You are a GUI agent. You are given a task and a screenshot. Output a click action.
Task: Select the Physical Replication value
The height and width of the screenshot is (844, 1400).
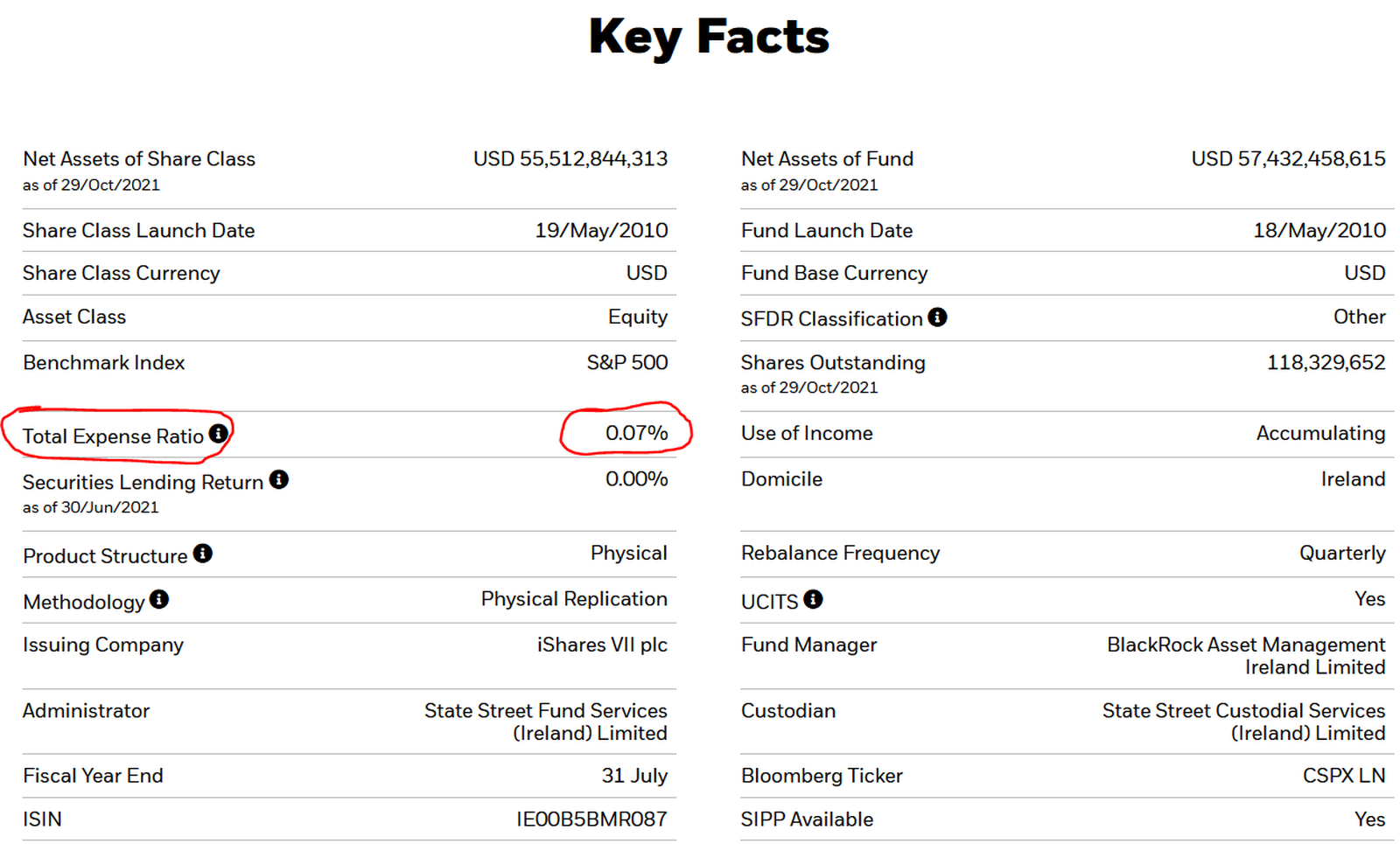pos(574,599)
